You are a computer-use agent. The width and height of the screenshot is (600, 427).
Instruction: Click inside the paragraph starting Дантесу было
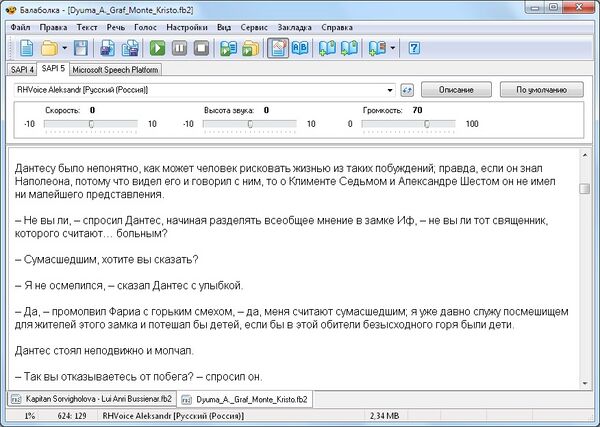pyautogui.click(x=285, y=181)
